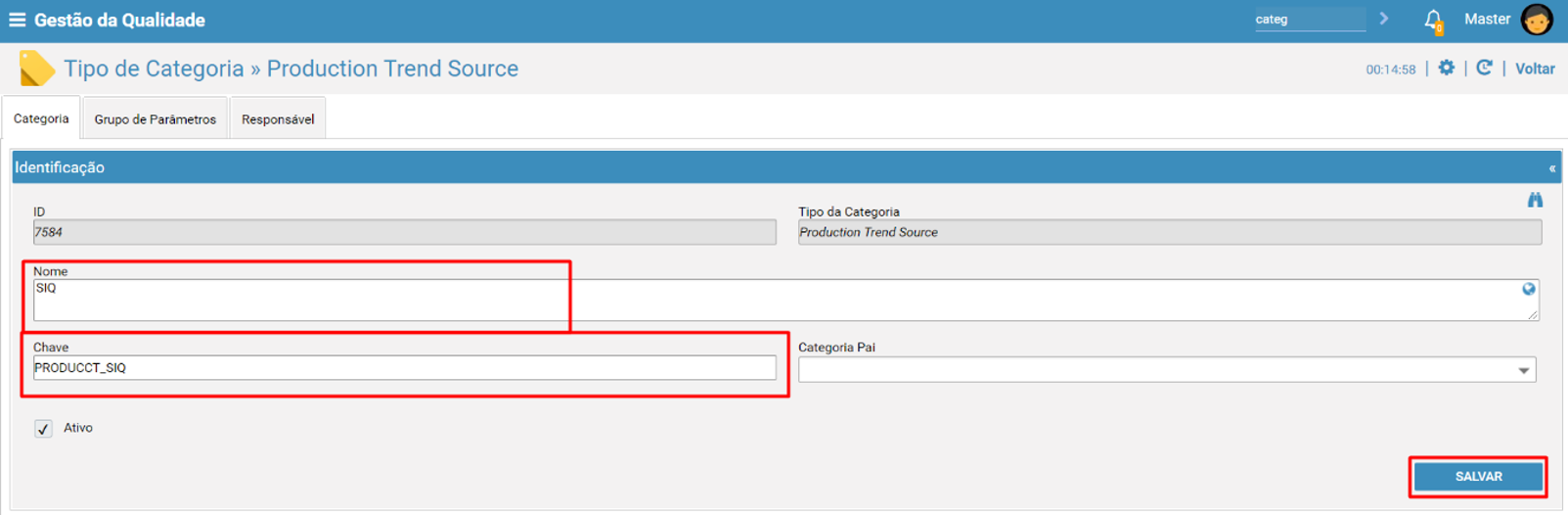Focus the Chave input field
The width and height of the screenshot is (1568, 515).
pos(405,368)
